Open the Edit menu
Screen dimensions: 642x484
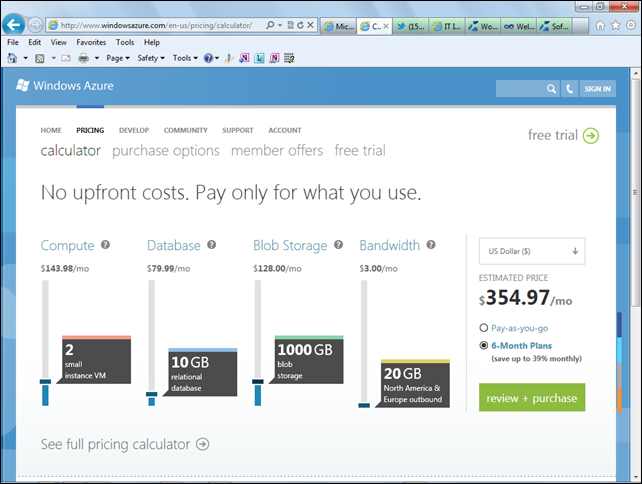tap(34, 42)
